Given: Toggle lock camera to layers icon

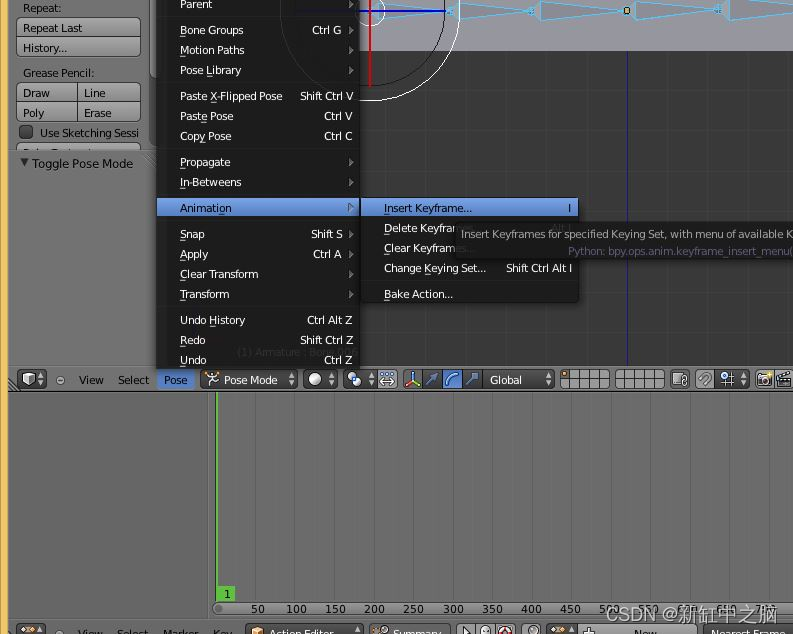Looking at the screenshot, I should (x=680, y=379).
